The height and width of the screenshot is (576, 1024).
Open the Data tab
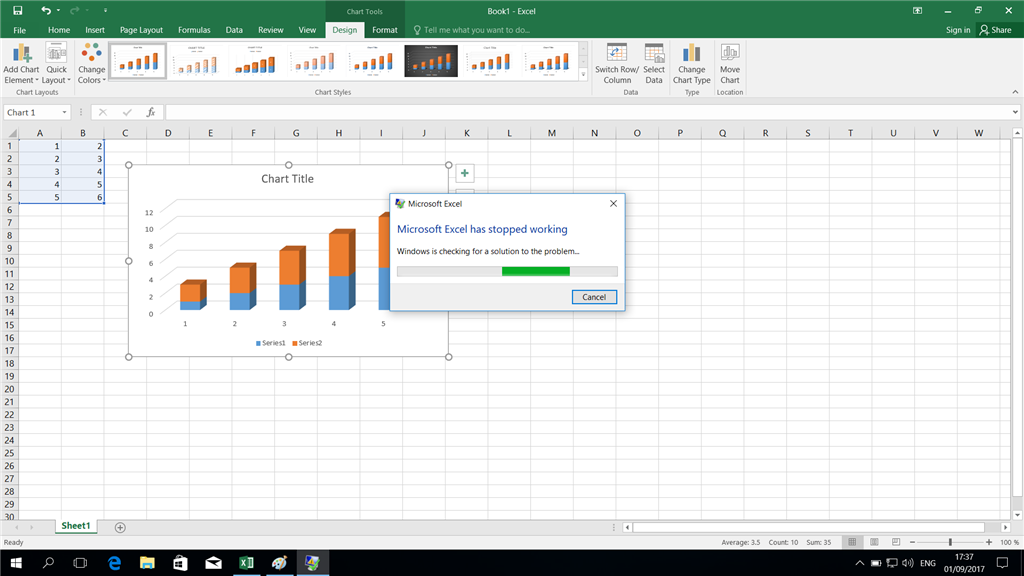pos(234,30)
